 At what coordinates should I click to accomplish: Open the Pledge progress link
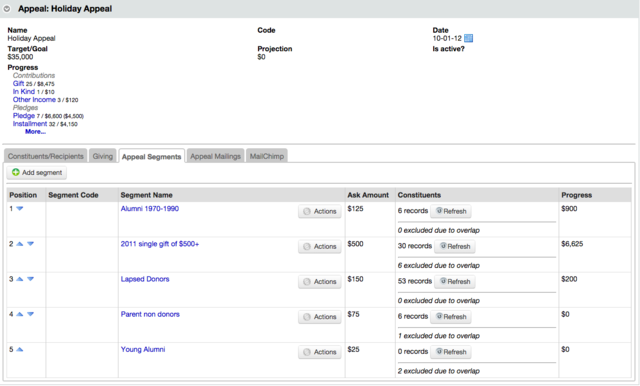click(x=24, y=116)
